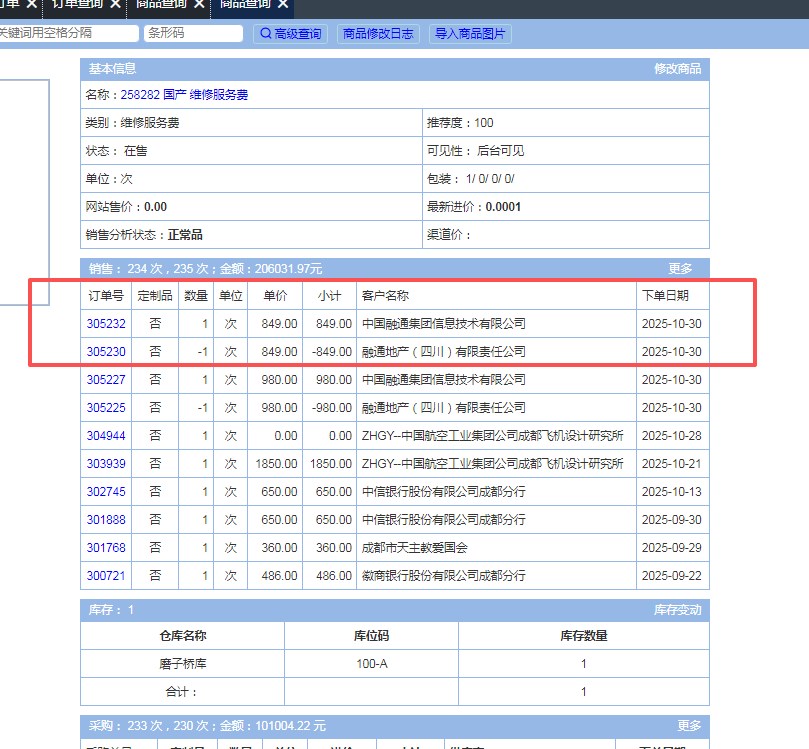Open order 300721 for 徽商银行
The height and width of the screenshot is (749, 809).
106,576
